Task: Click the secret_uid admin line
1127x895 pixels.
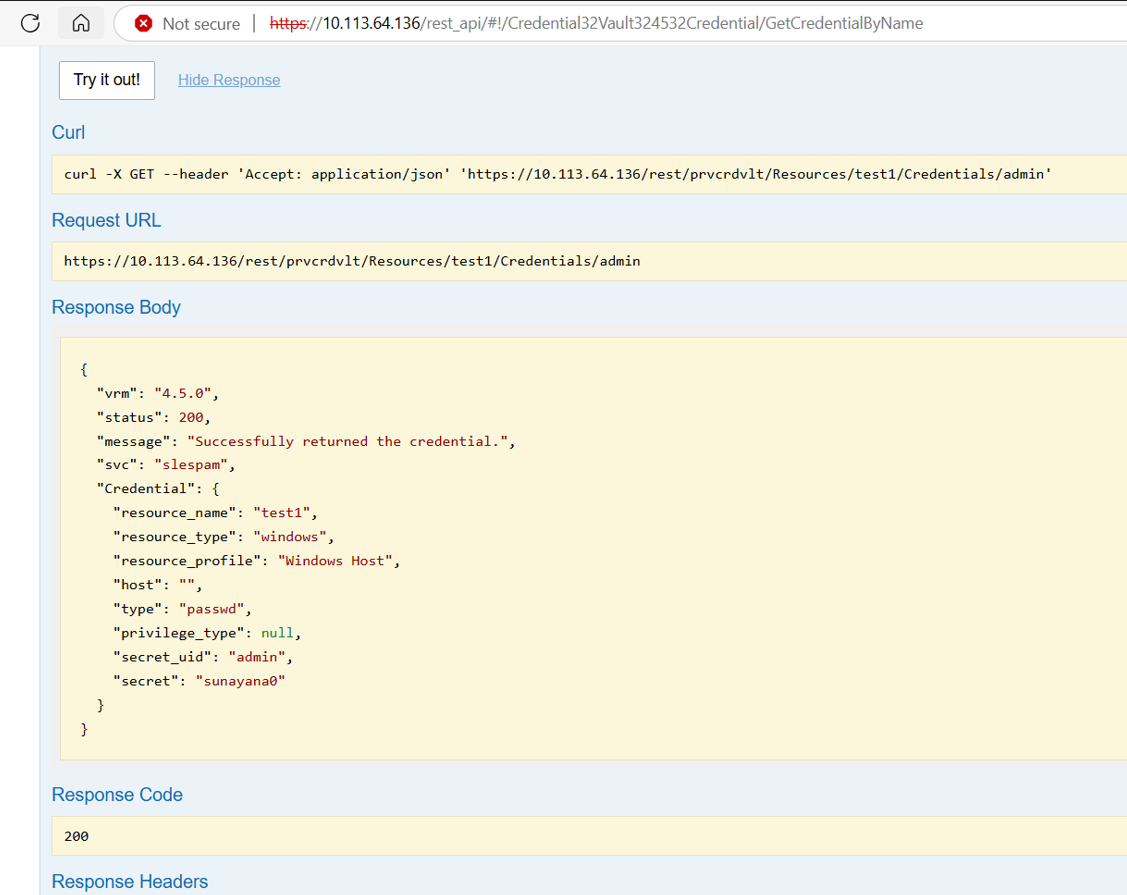Action: [203, 656]
